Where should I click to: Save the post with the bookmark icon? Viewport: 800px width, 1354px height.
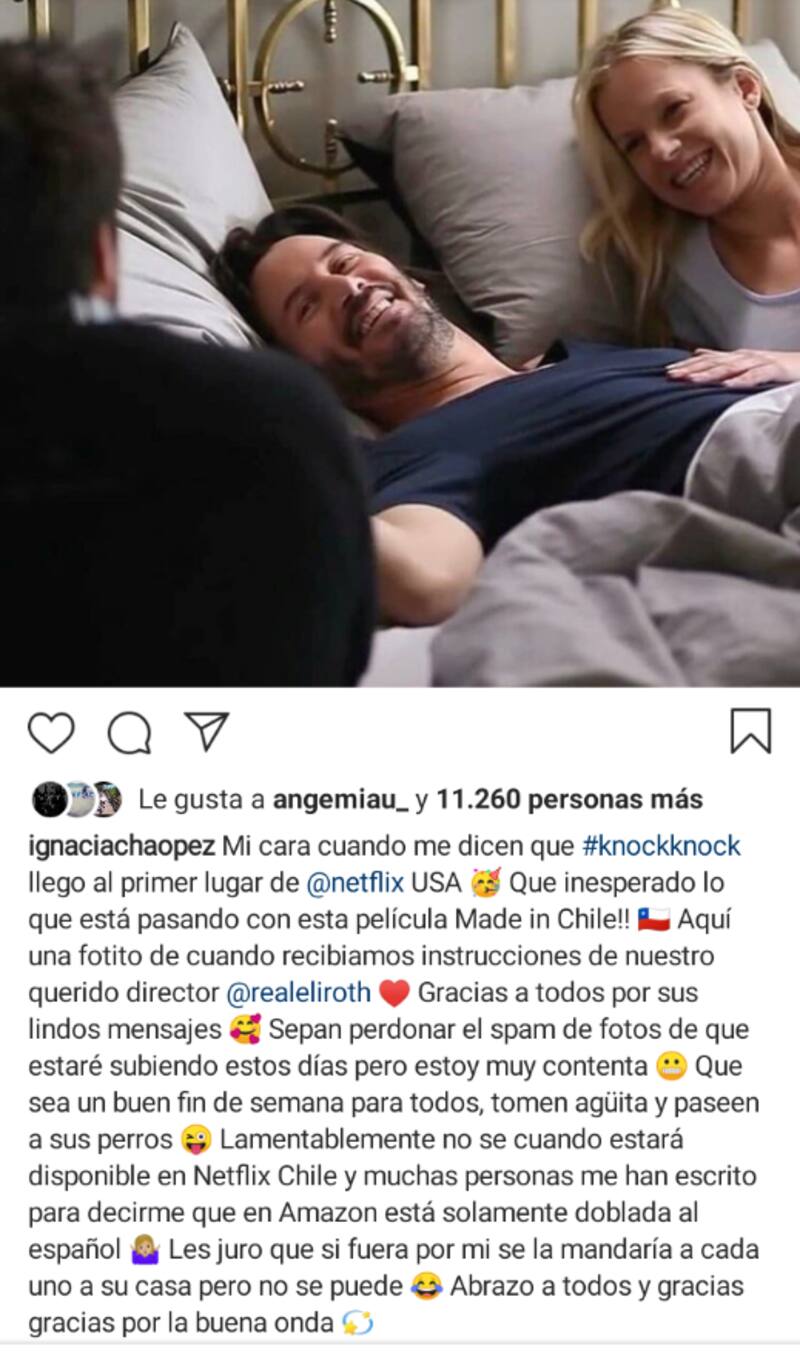pos(751,731)
